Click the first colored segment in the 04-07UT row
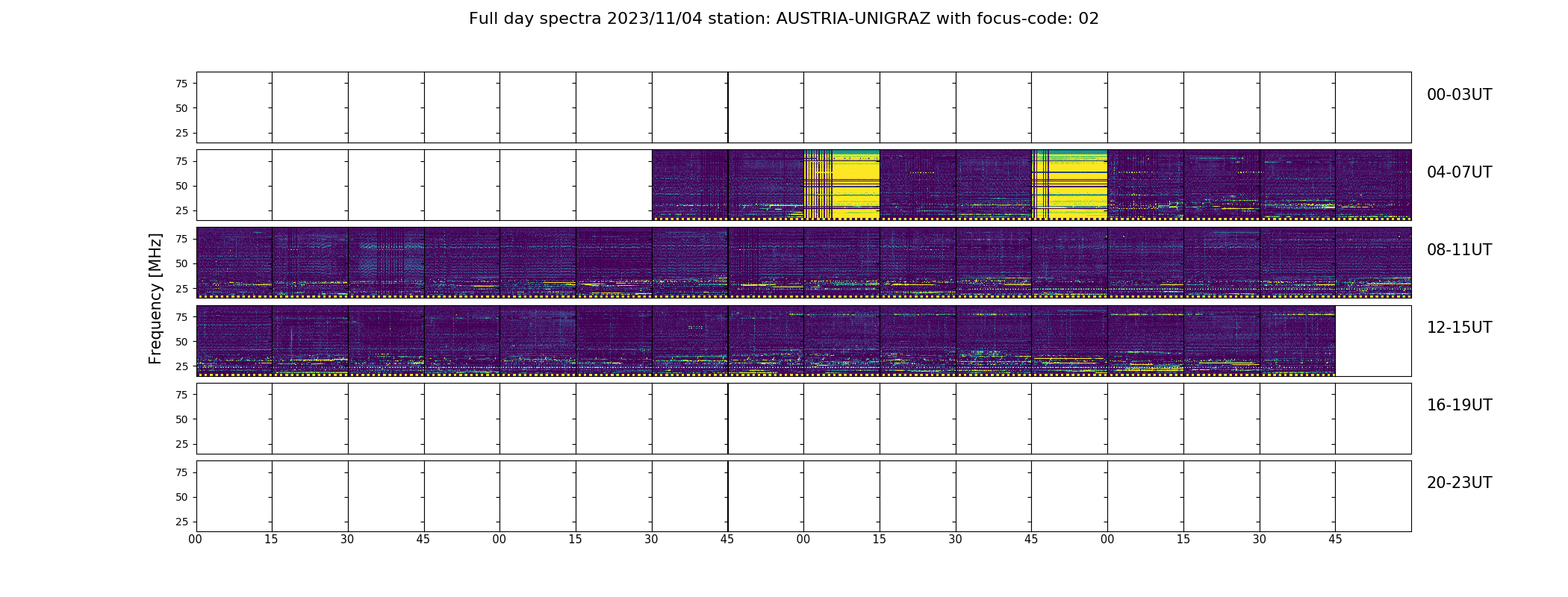1568x597 pixels. coord(690,184)
